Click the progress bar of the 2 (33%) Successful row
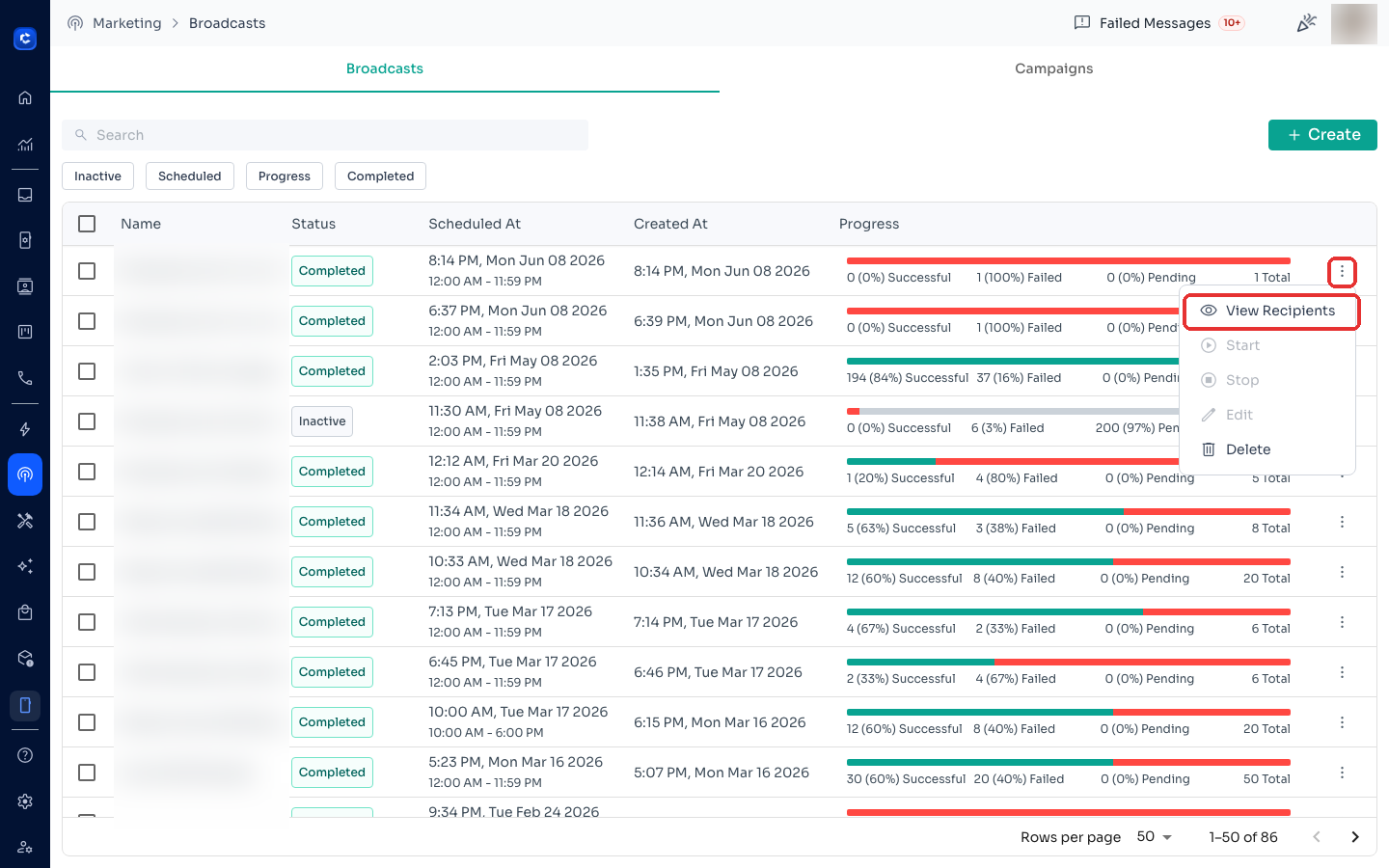Image resolution: width=1389 pixels, height=868 pixels. (1068, 662)
